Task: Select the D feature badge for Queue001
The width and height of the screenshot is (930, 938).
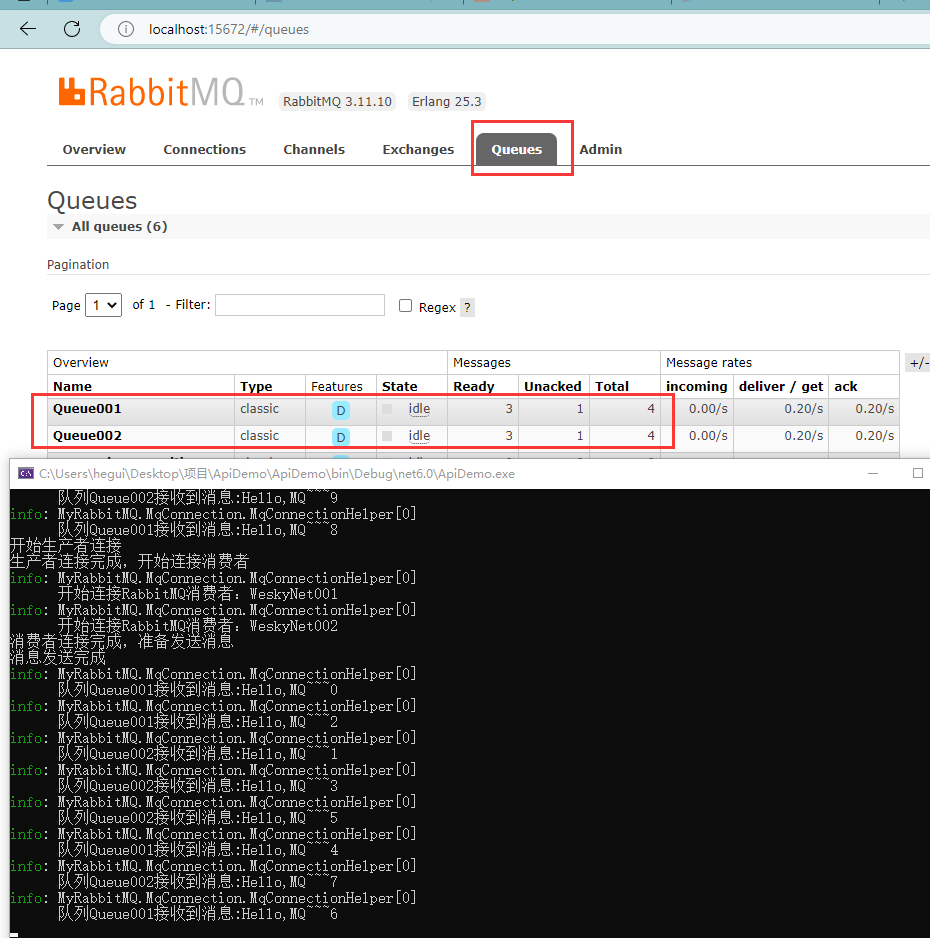Action: click(340, 410)
